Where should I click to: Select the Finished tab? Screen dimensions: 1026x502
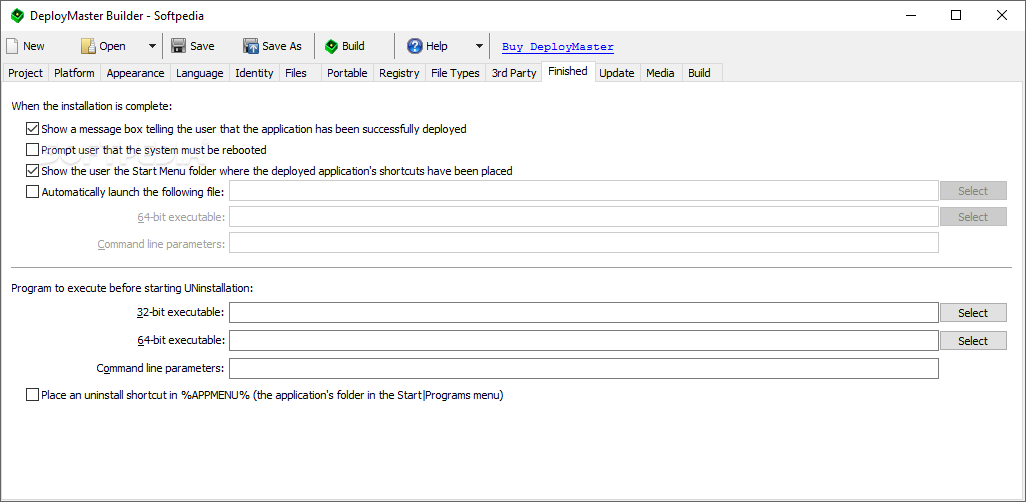click(568, 71)
